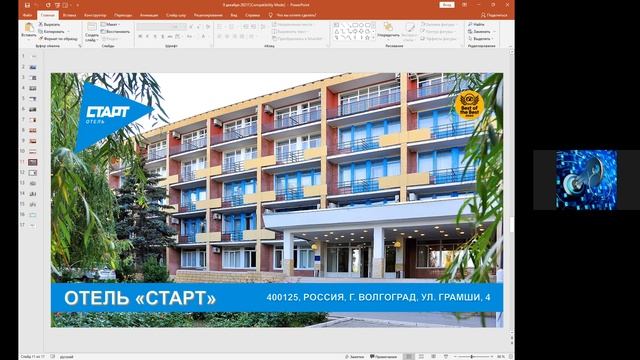Toggle Bold formatting in font group
Viewport: 640px width, 360px height.
(x=140, y=37)
